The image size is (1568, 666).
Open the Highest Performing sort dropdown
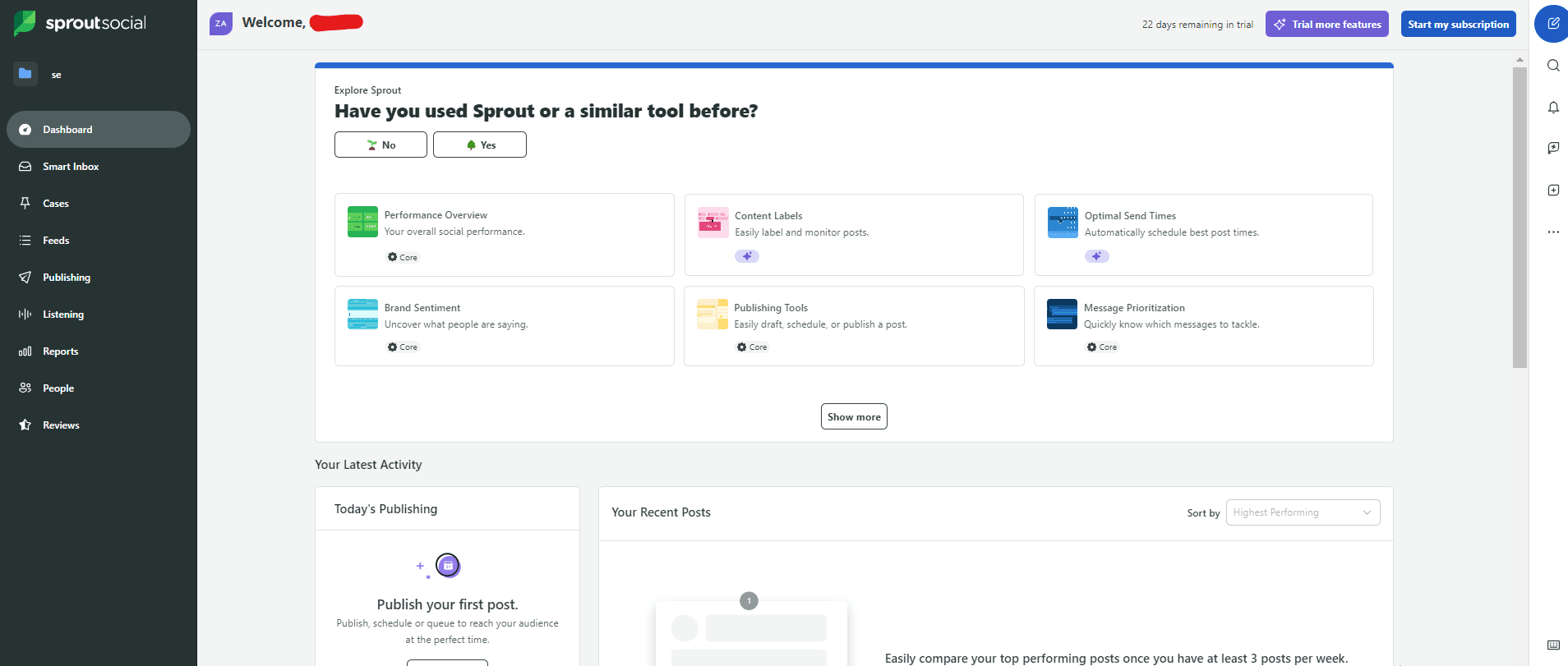click(1302, 512)
